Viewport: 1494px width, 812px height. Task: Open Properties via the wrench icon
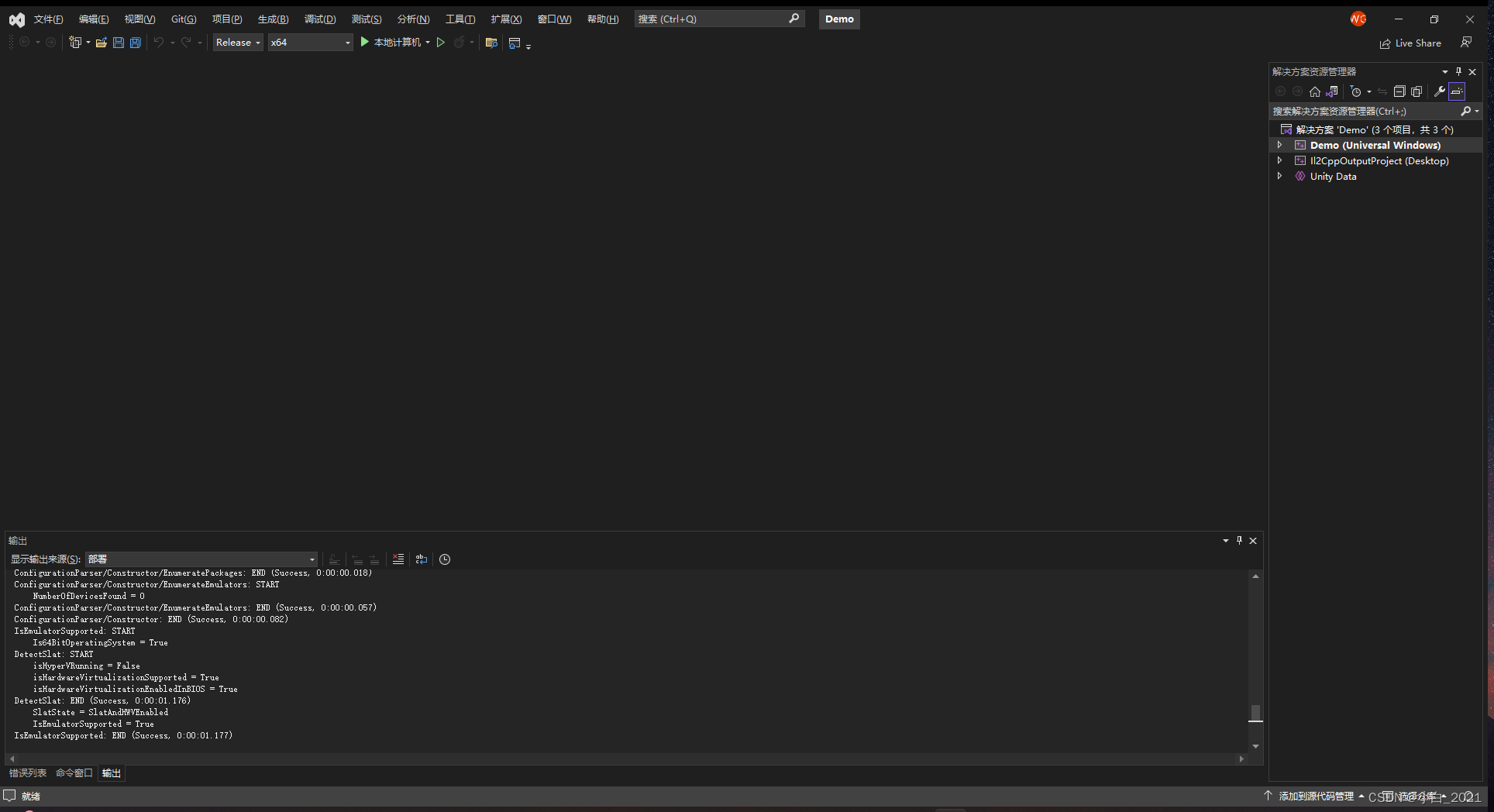coord(1438,91)
